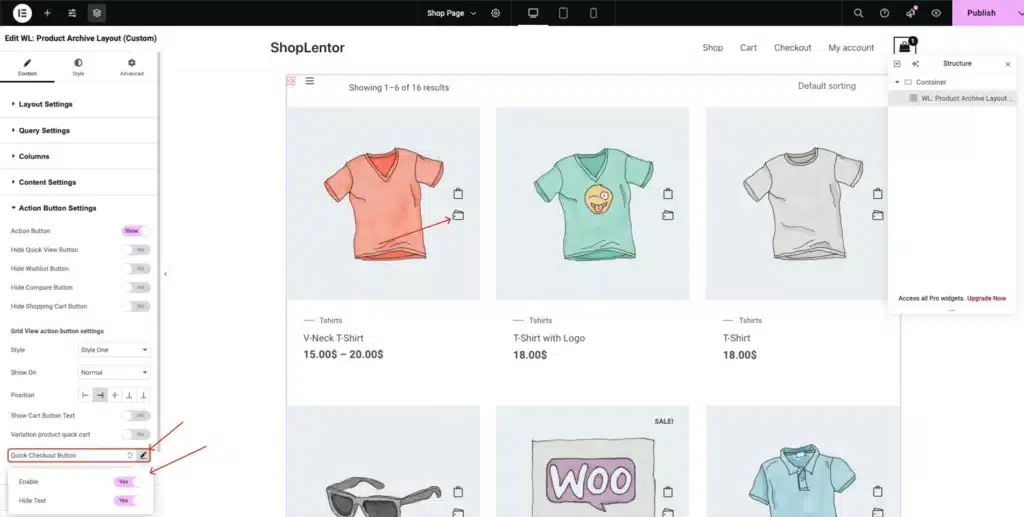The image size is (1024, 517).
Task: Select WL: Product Archive Layout tree row
Action: pyautogui.click(x=953, y=99)
